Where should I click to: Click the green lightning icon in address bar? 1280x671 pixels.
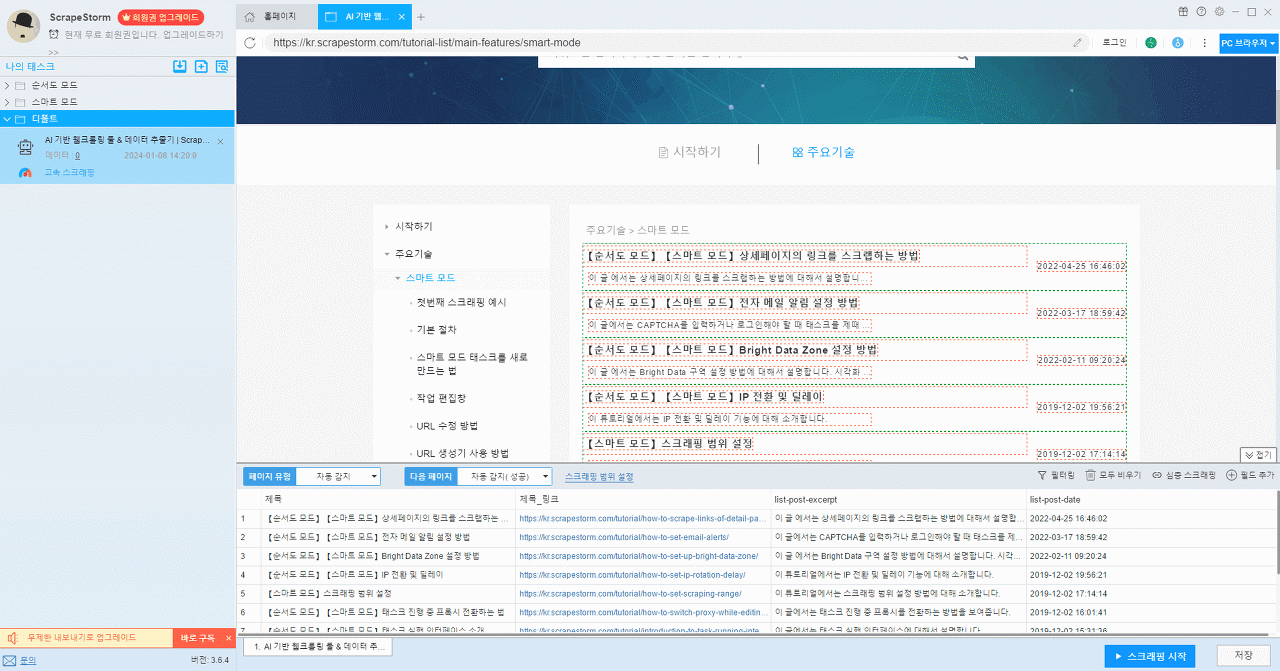(x=1151, y=43)
